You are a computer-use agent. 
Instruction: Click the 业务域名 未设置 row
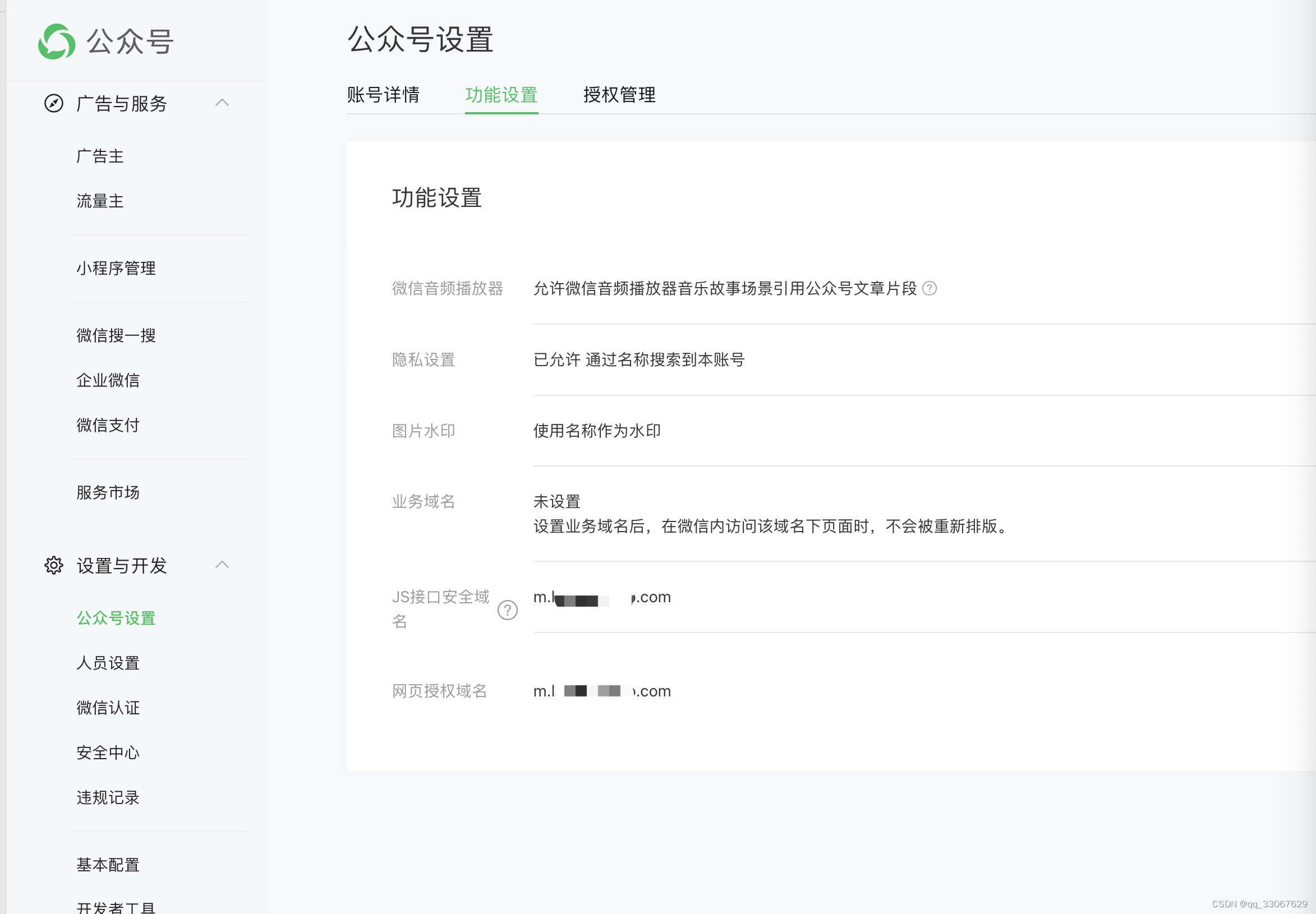pos(557,502)
